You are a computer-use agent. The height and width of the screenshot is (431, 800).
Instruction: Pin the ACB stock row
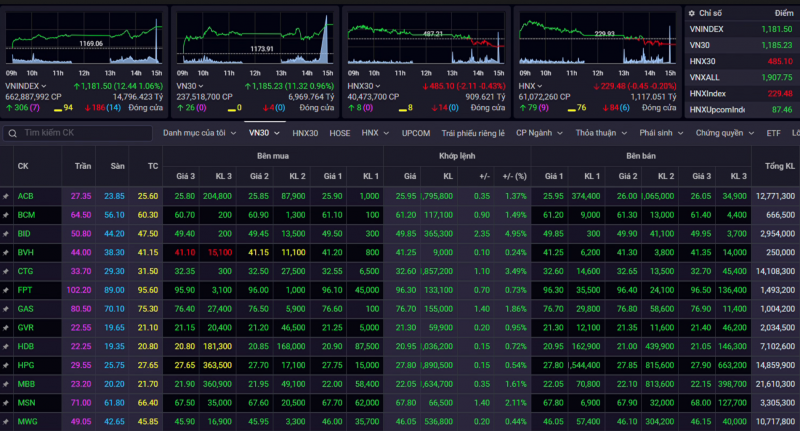tap(6, 196)
